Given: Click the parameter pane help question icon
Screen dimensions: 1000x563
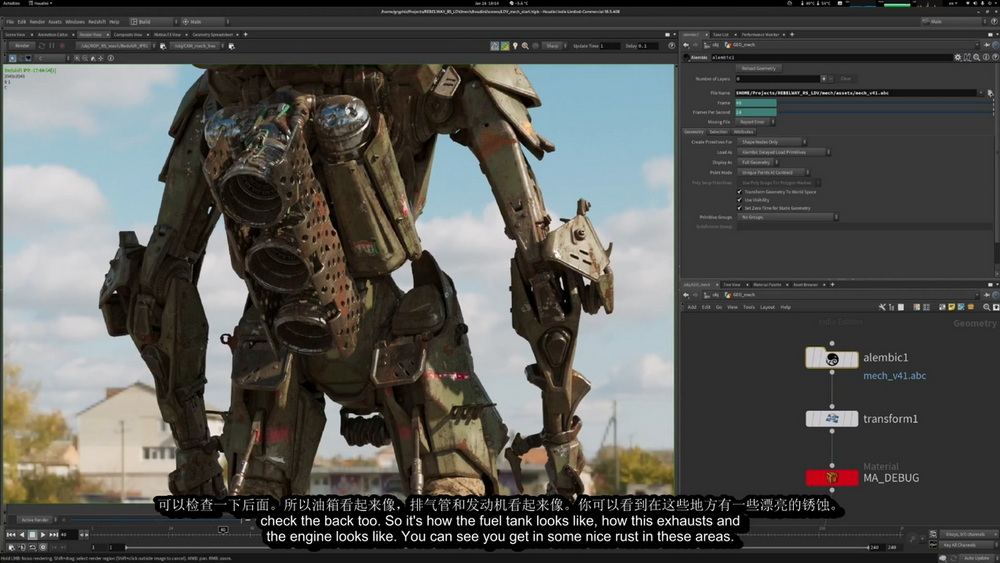Looking at the screenshot, I should [x=995, y=57].
